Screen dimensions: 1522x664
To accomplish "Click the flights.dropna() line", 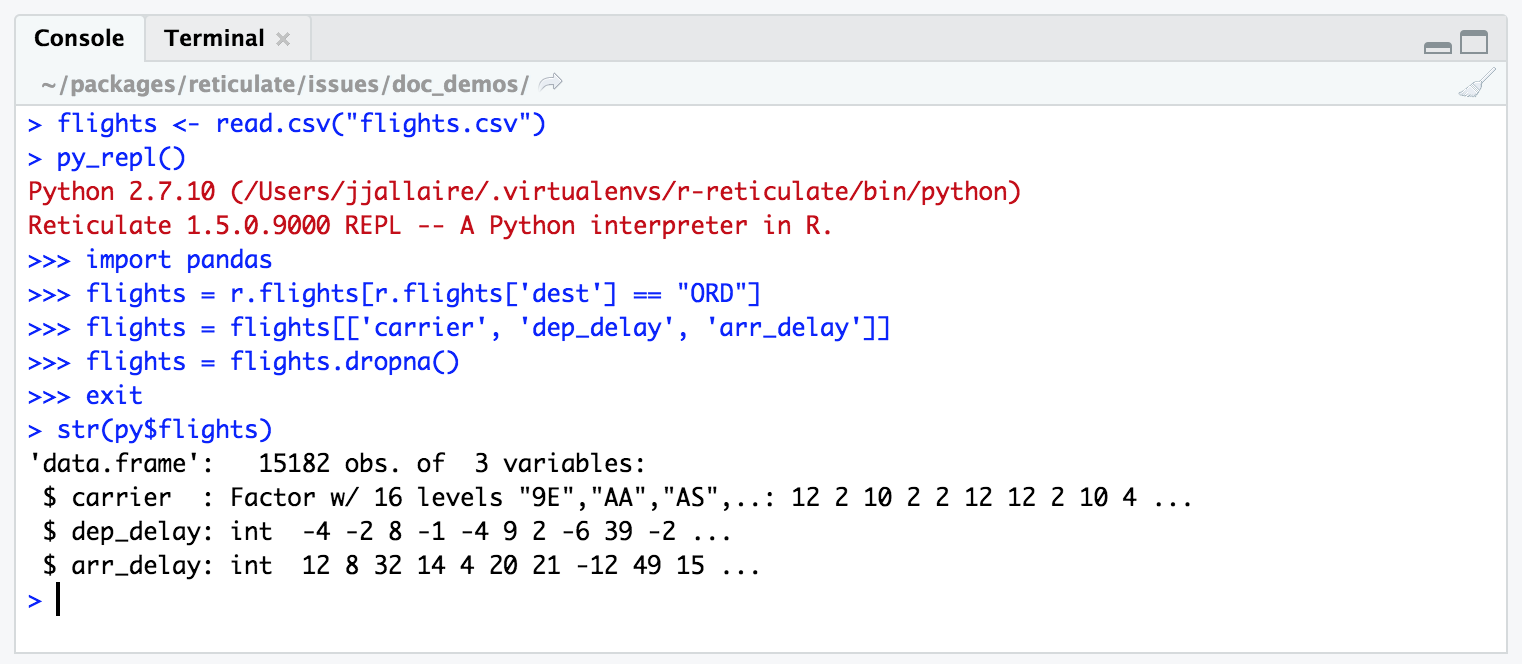I will 272,362.
